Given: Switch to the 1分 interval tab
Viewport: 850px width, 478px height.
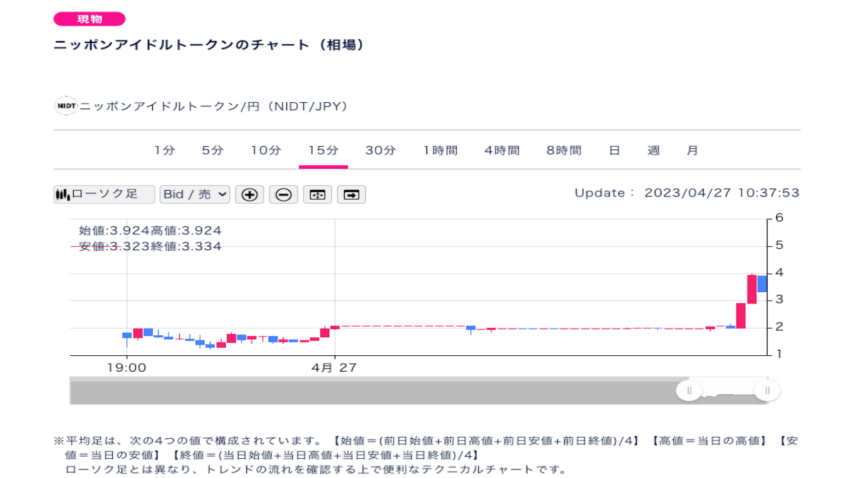Looking at the screenshot, I should click(164, 151).
